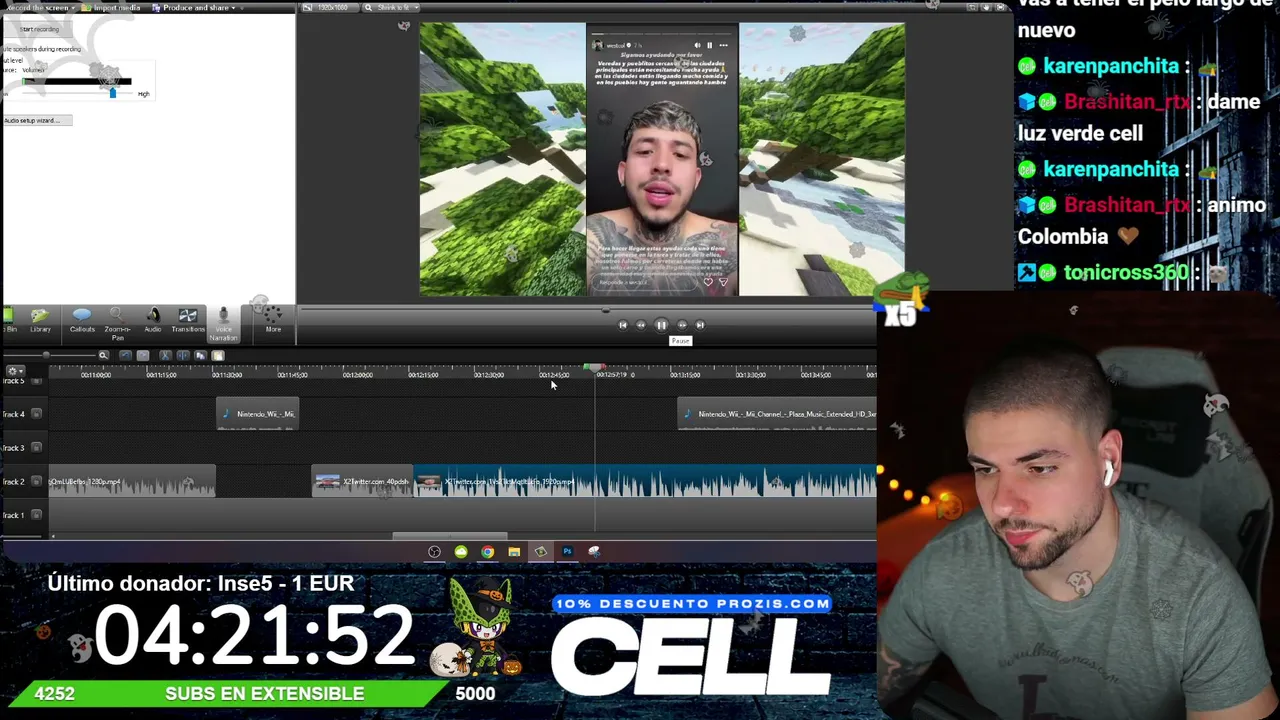The height and width of the screenshot is (720, 1280).
Task: Click Import media in the toolbar
Action: point(113,8)
